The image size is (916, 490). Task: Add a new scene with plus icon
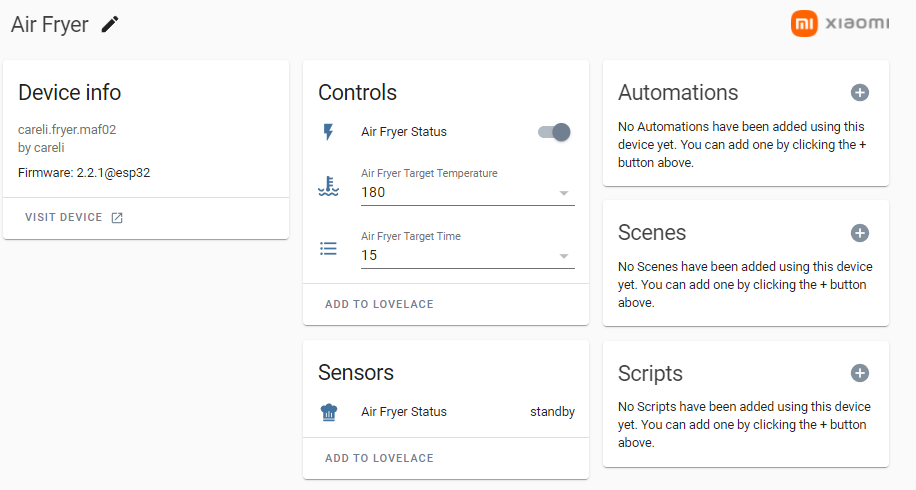click(859, 233)
